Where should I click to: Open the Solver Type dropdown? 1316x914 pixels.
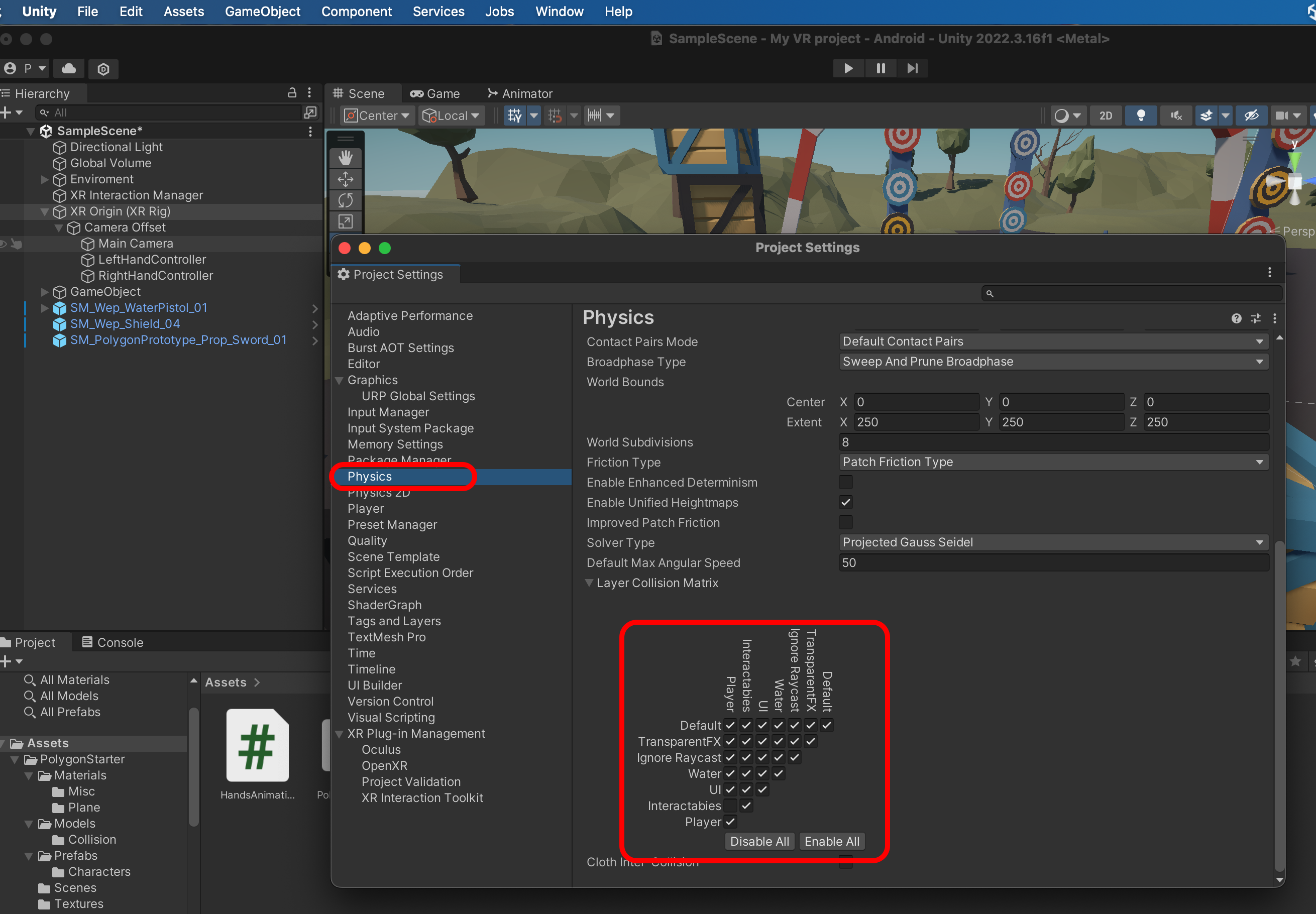point(1053,542)
